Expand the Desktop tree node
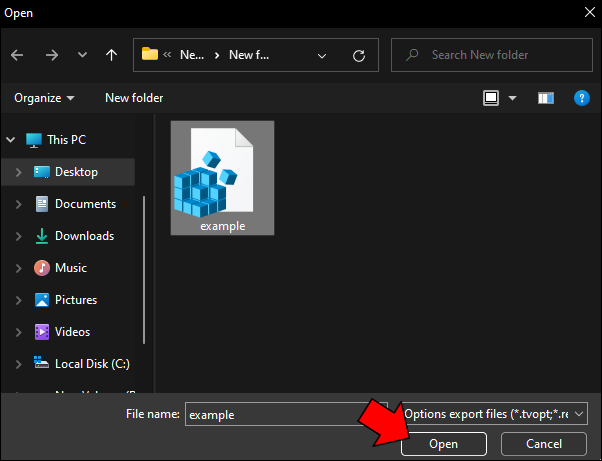The height and width of the screenshot is (461, 602). [18, 172]
